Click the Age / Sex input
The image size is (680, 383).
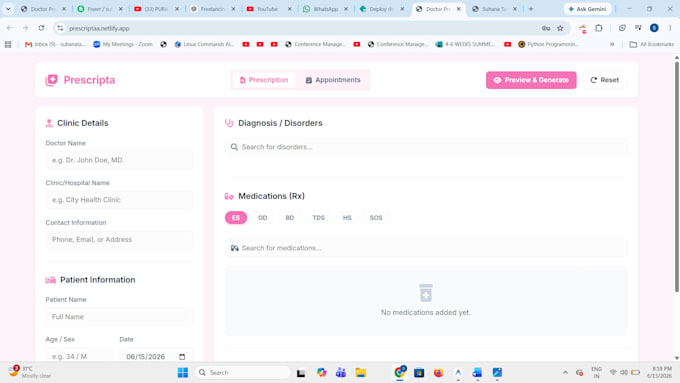click(79, 357)
